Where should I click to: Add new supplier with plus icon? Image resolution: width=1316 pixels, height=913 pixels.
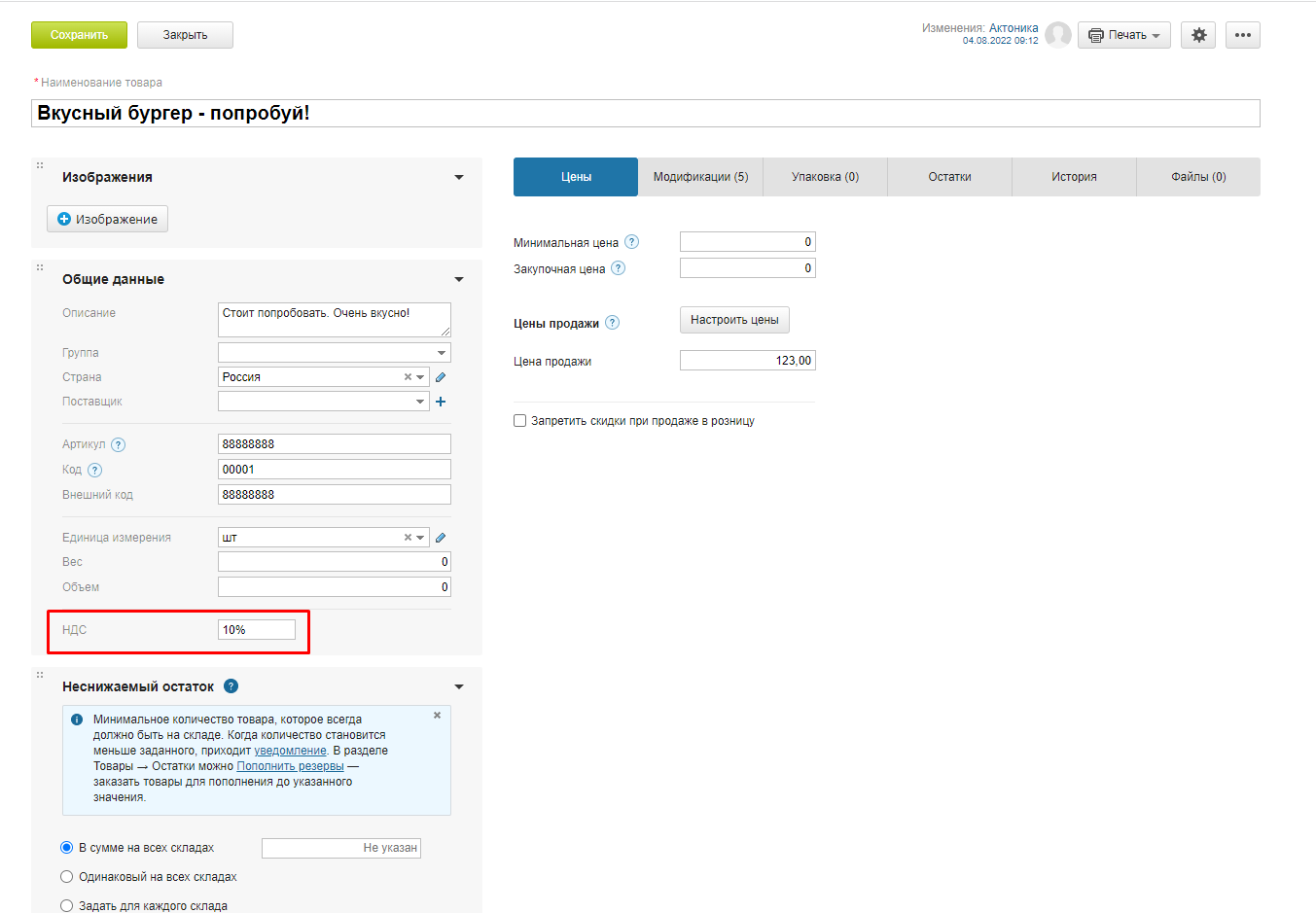441,402
